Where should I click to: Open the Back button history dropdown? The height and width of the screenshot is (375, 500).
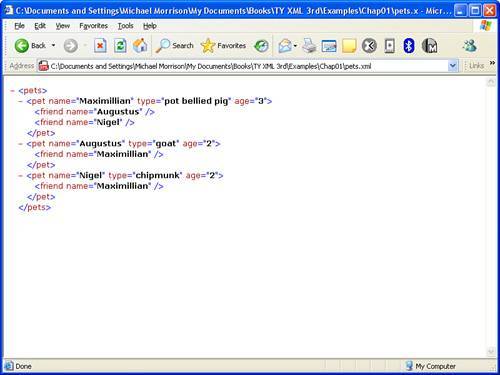(x=53, y=45)
